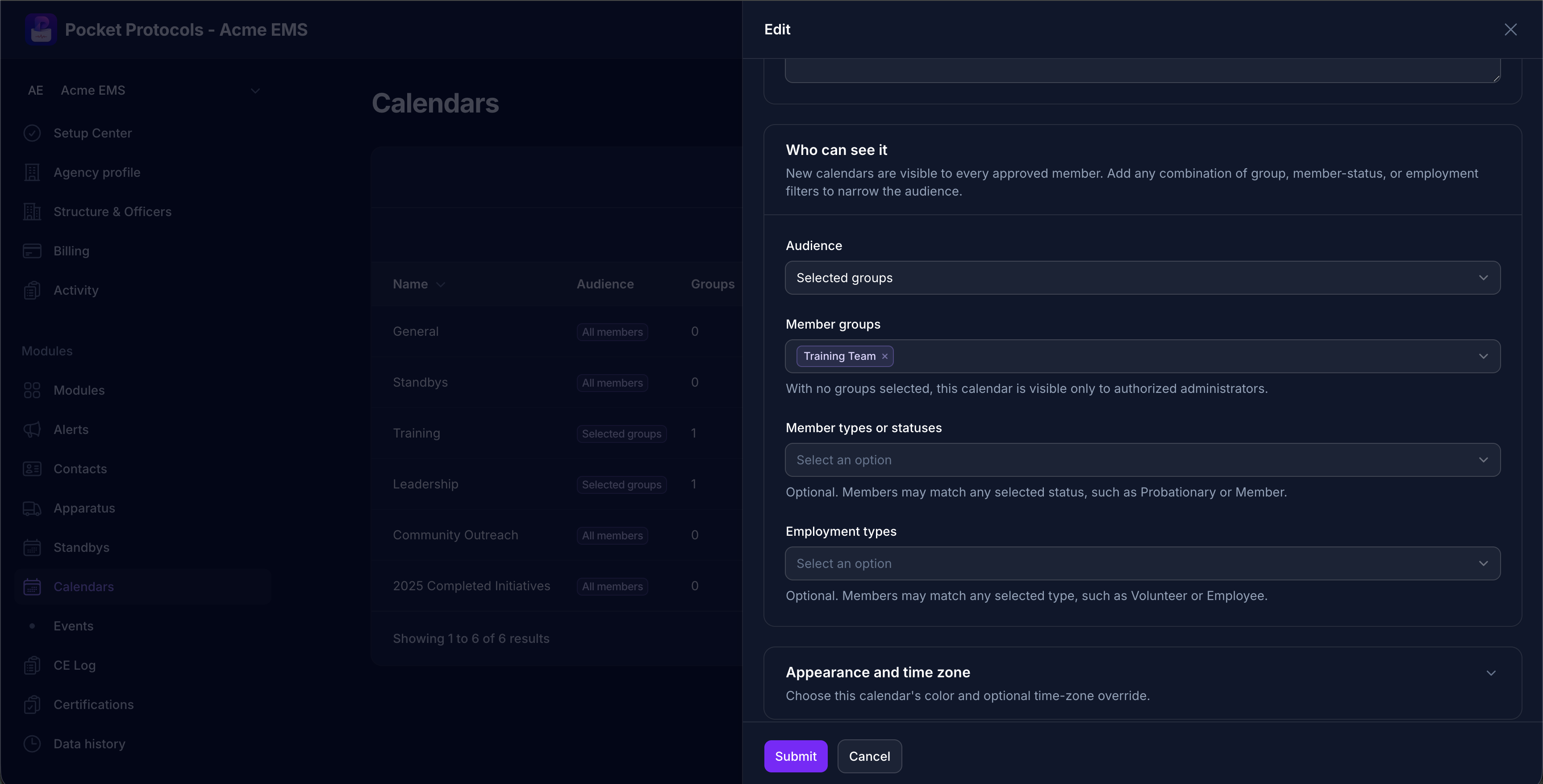
Task: Click the Training calendar row name
Action: click(416, 434)
